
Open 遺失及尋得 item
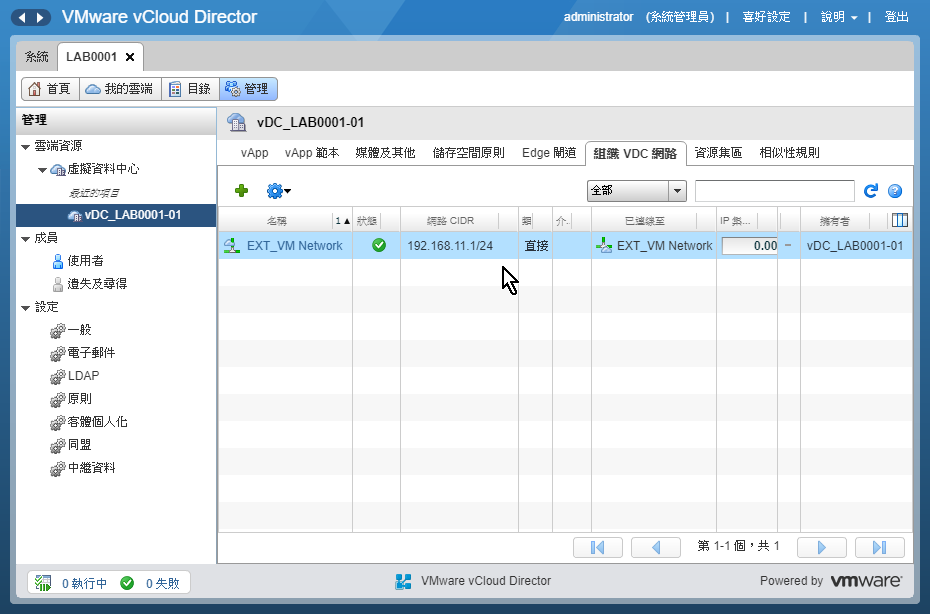[97, 284]
